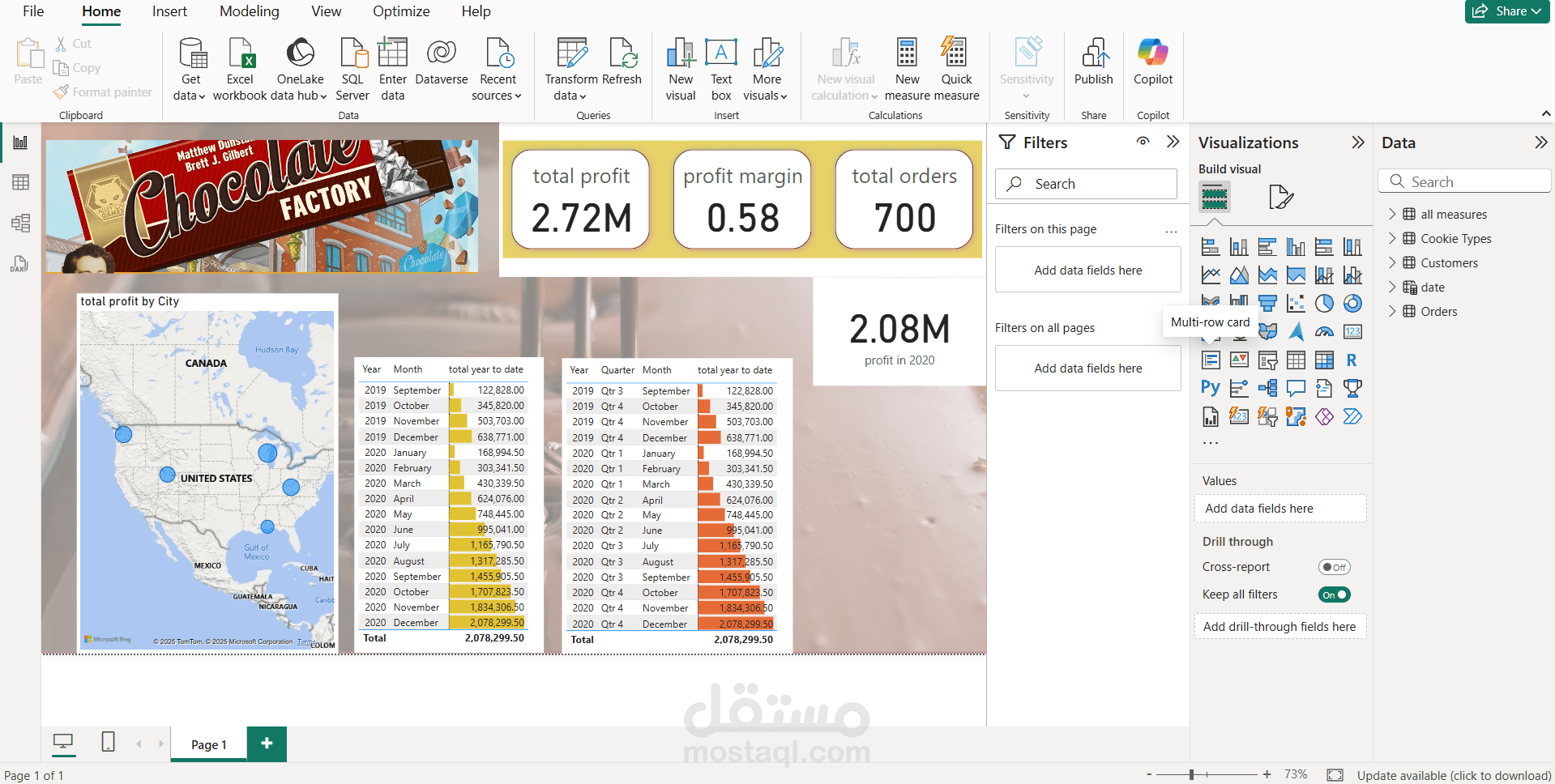The width and height of the screenshot is (1555, 784).
Task: Select the Pie chart visual
Action: [x=1324, y=304]
